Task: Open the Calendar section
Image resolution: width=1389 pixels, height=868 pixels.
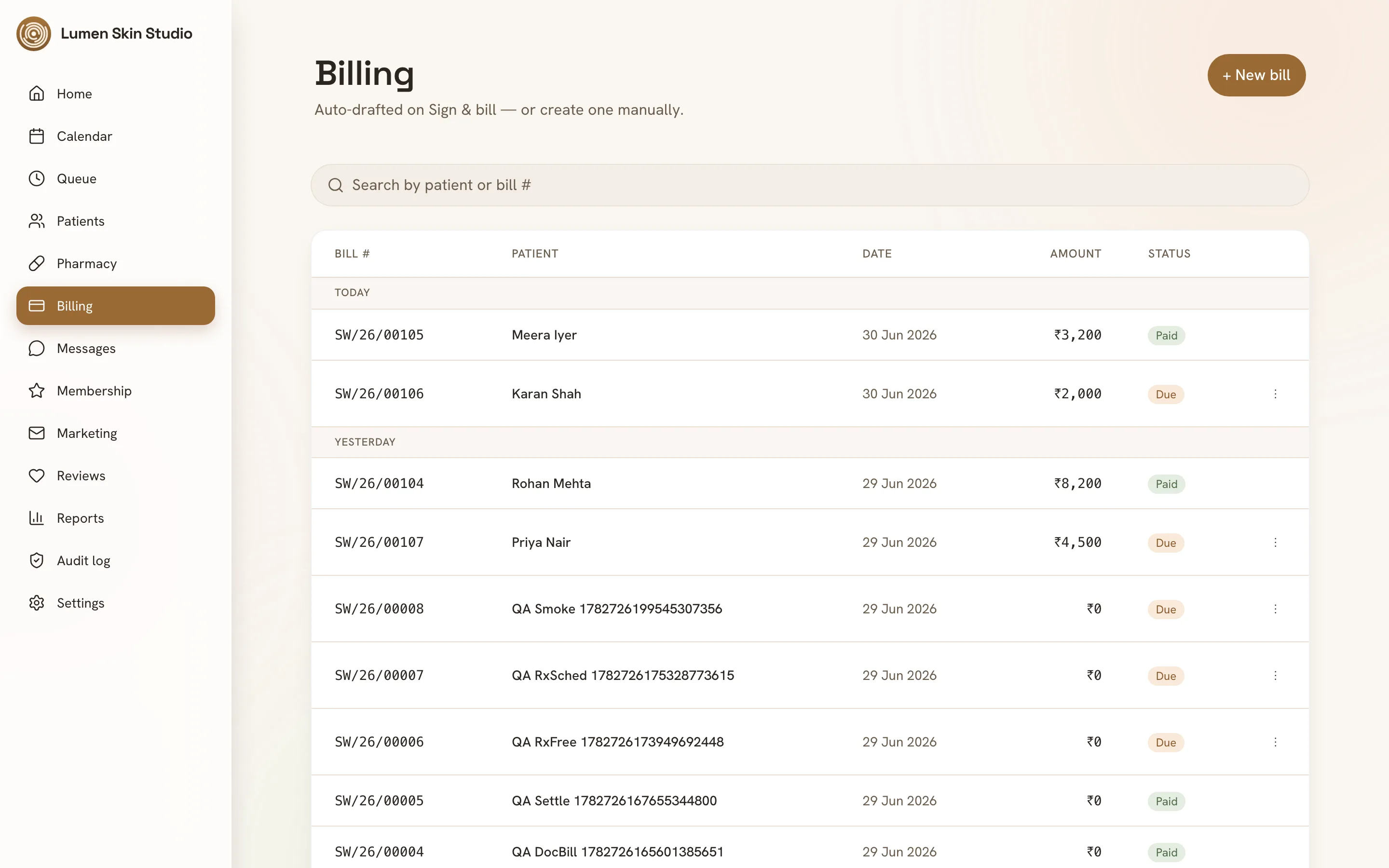Action: pyautogui.click(x=115, y=136)
